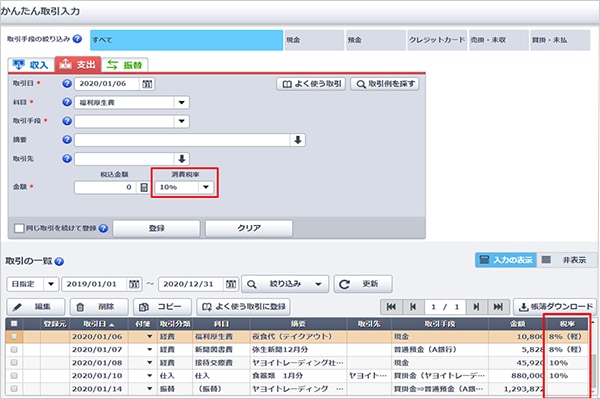Open help for 取引手段の絞り込み

pyautogui.click(x=77, y=39)
